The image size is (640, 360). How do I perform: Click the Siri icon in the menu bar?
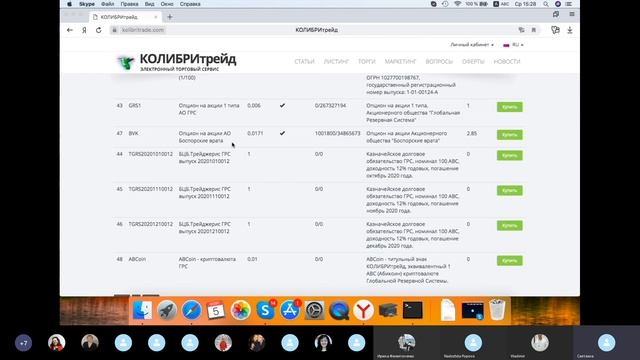[558, 4]
